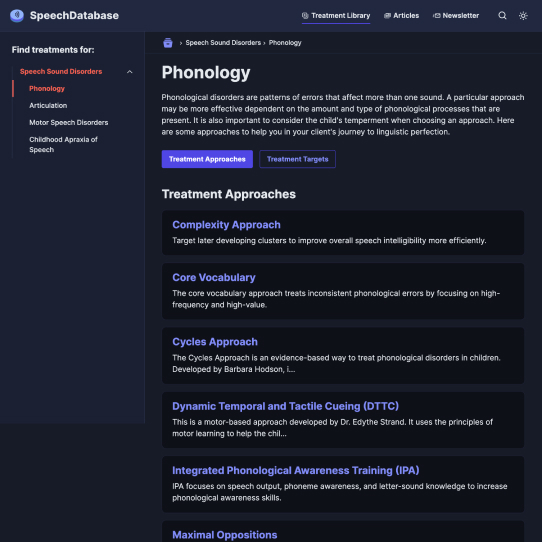Open the Treatment Library menu item
Image resolution: width=542 pixels, height=542 pixels.
click(x=336, y=16)
